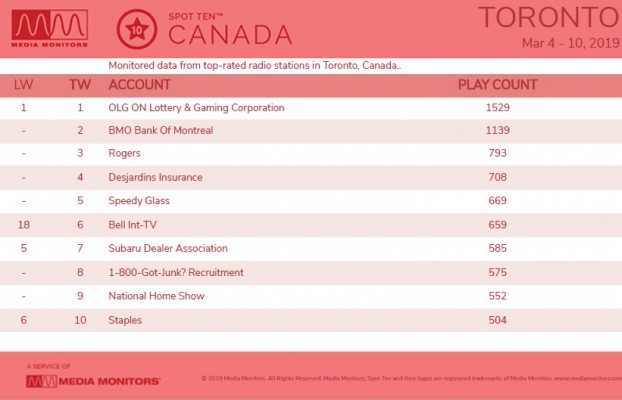
Task: Click the Staples play count 504
Action: (497, 320)
